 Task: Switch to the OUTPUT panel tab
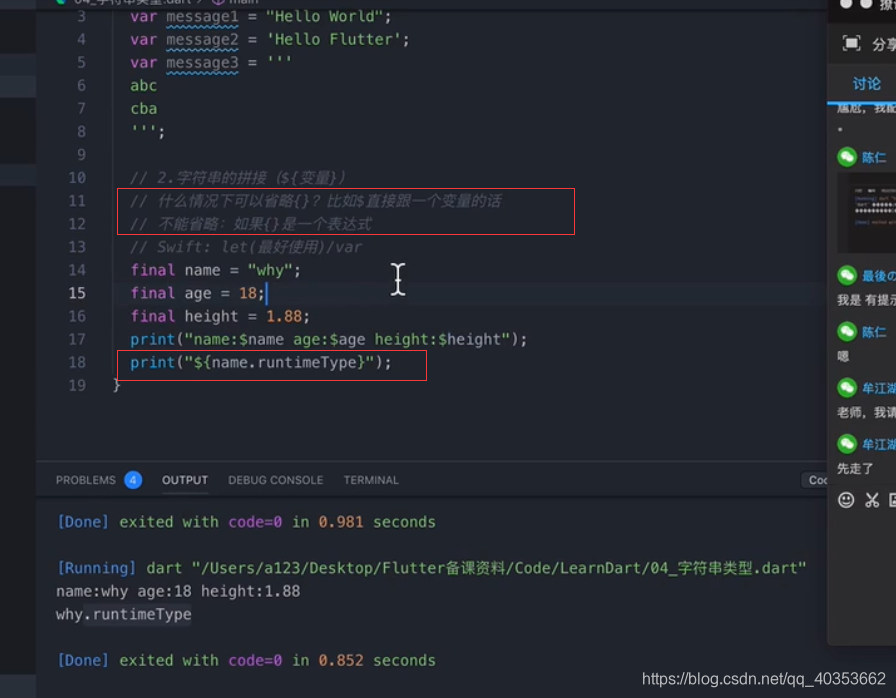(185, 480)
